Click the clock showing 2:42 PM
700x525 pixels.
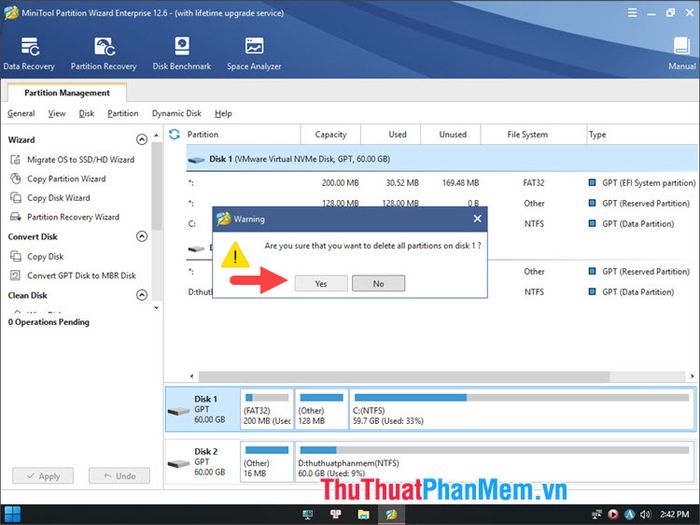[675, 514]
